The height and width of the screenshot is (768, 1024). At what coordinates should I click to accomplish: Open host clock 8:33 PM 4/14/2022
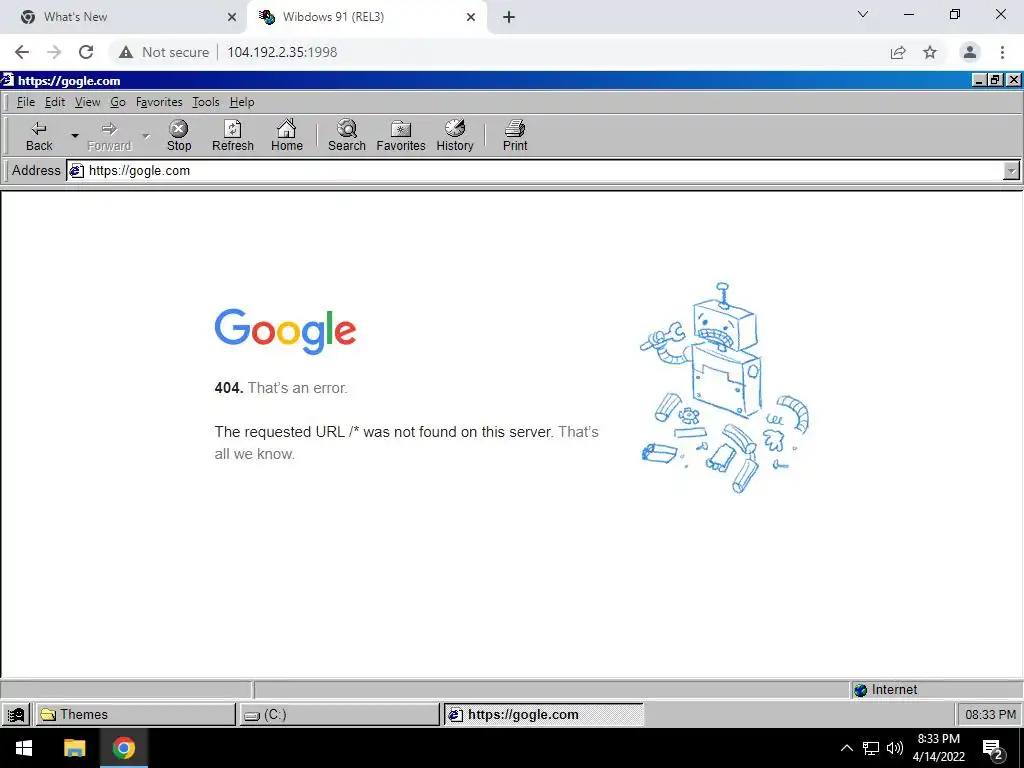pos(938,748)
